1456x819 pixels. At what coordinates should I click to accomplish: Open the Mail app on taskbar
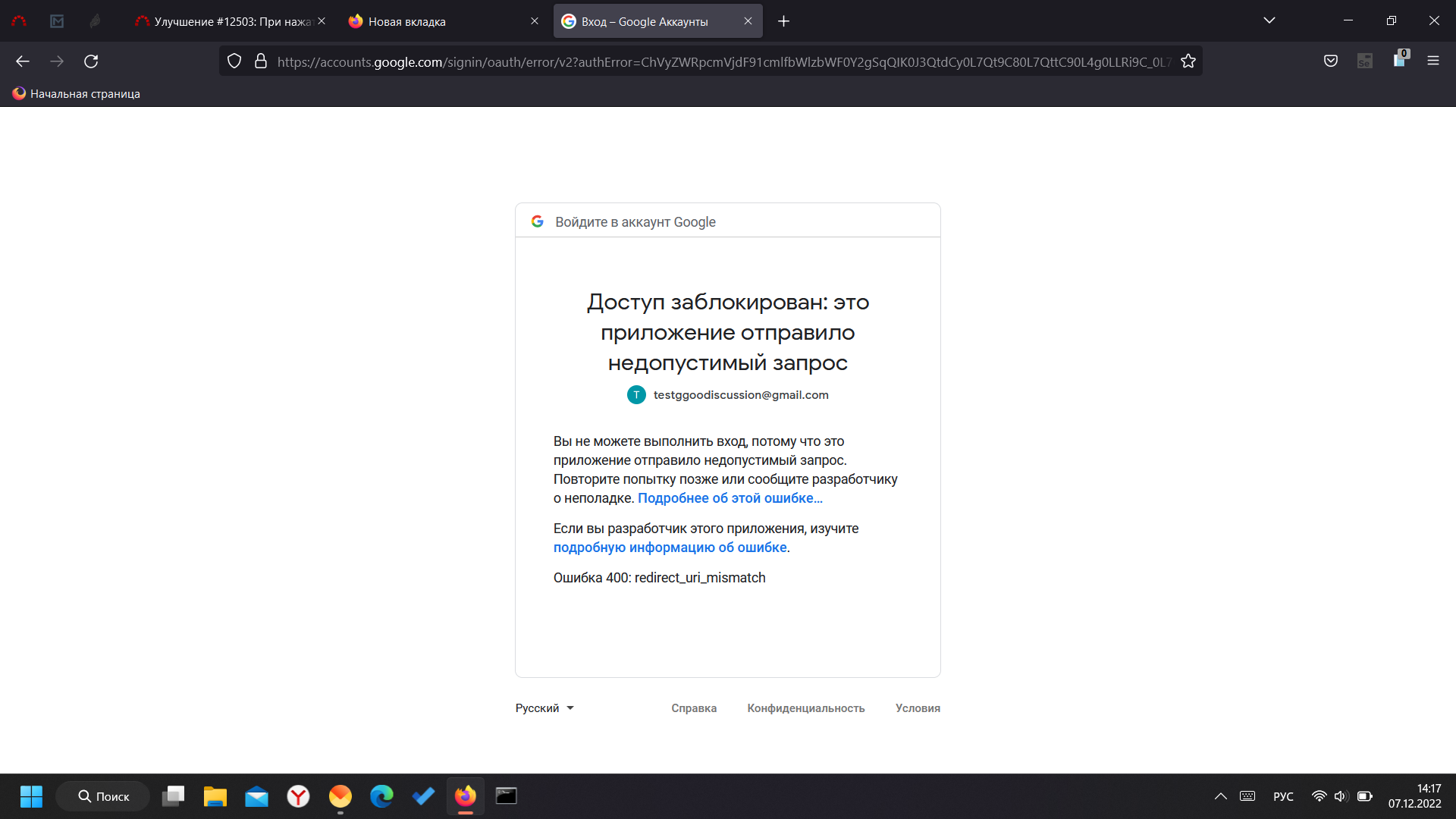tap(257, 796)
